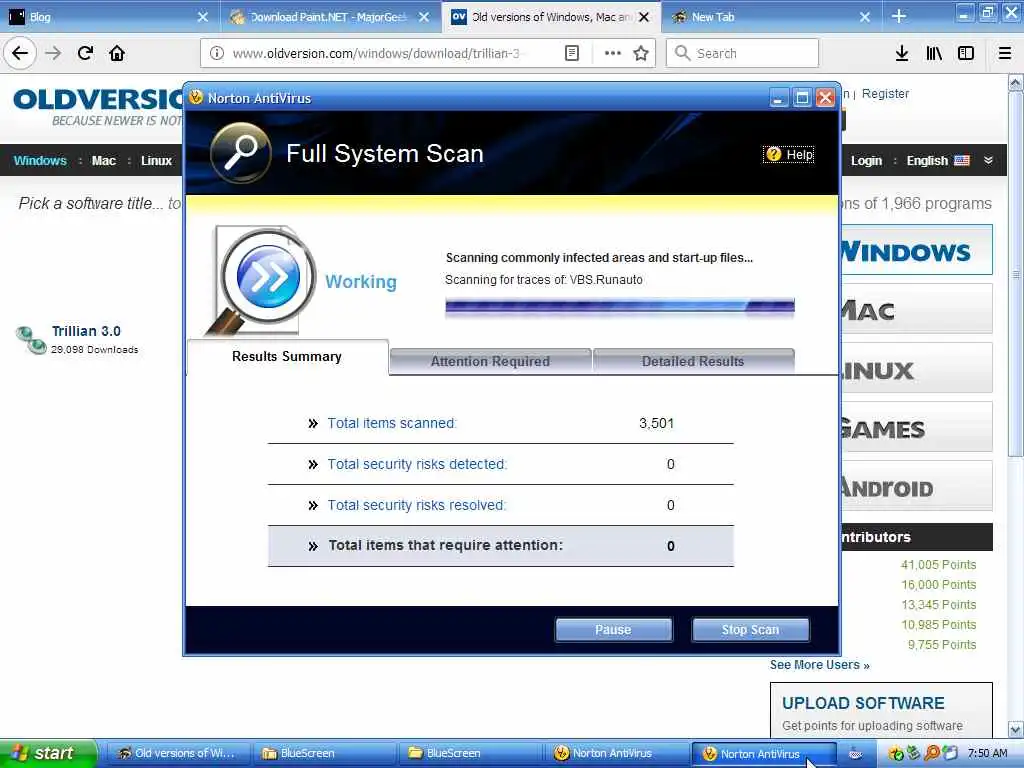Screen dimensions: 1024x768
Task: Click the Register link on OldVersion
Action: 885,93
